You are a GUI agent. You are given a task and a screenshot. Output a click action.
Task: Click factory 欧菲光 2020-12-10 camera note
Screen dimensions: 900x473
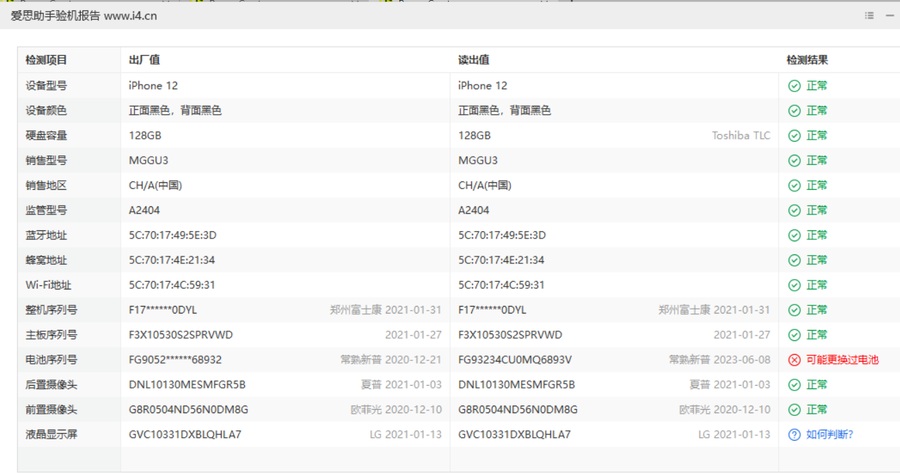[x=396, y=410]
